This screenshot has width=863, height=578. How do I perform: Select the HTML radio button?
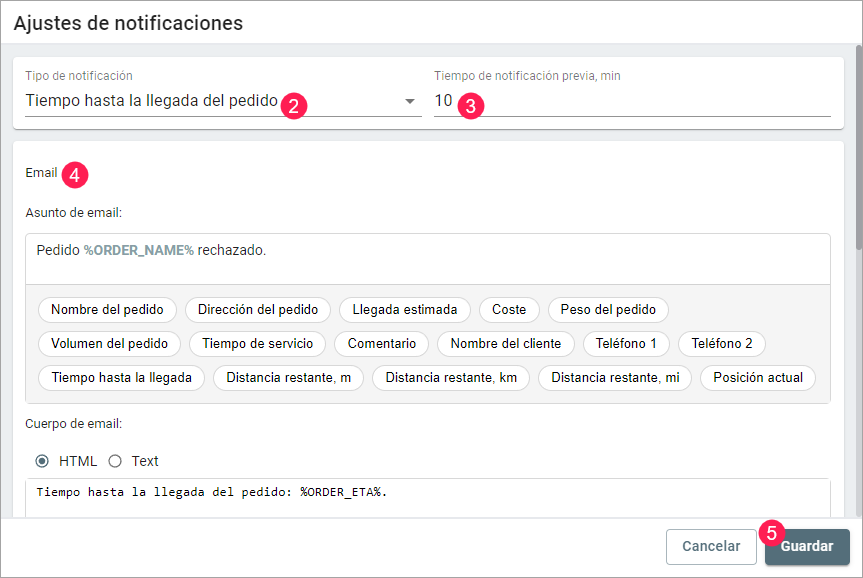42,461
